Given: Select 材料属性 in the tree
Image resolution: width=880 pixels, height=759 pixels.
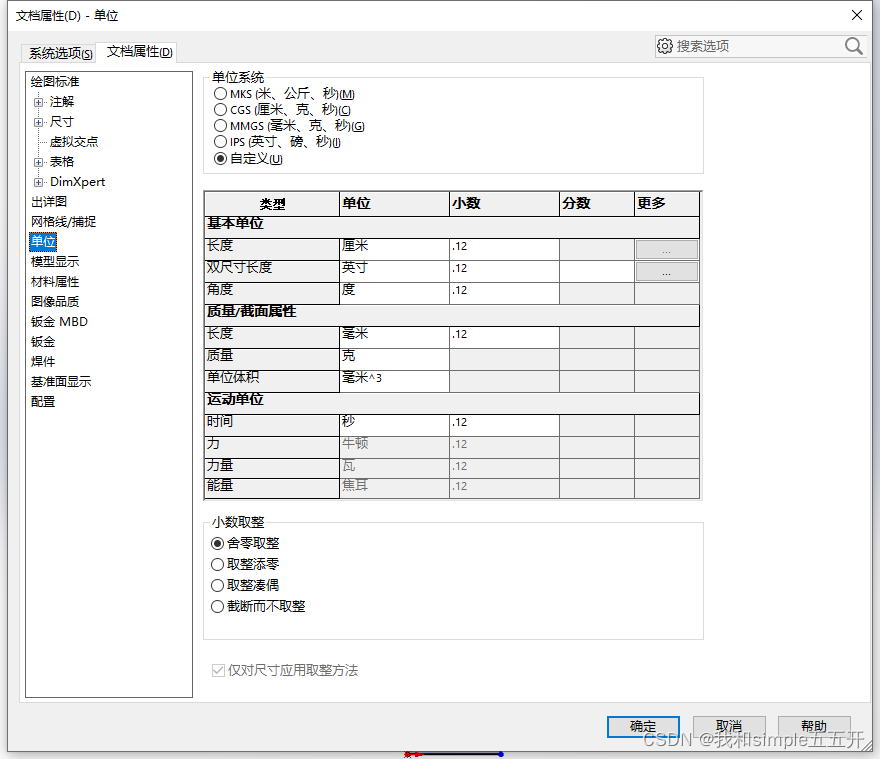Looking at the screenshot, I should (x=55, y=282).
